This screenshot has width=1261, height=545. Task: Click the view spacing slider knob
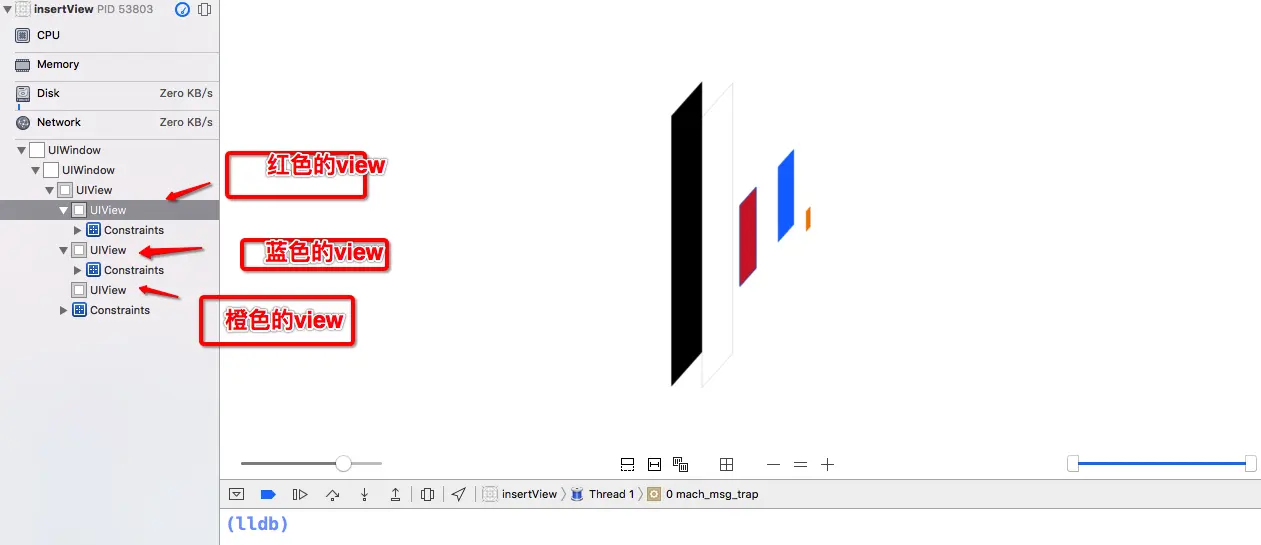click(x=343, y=463)
